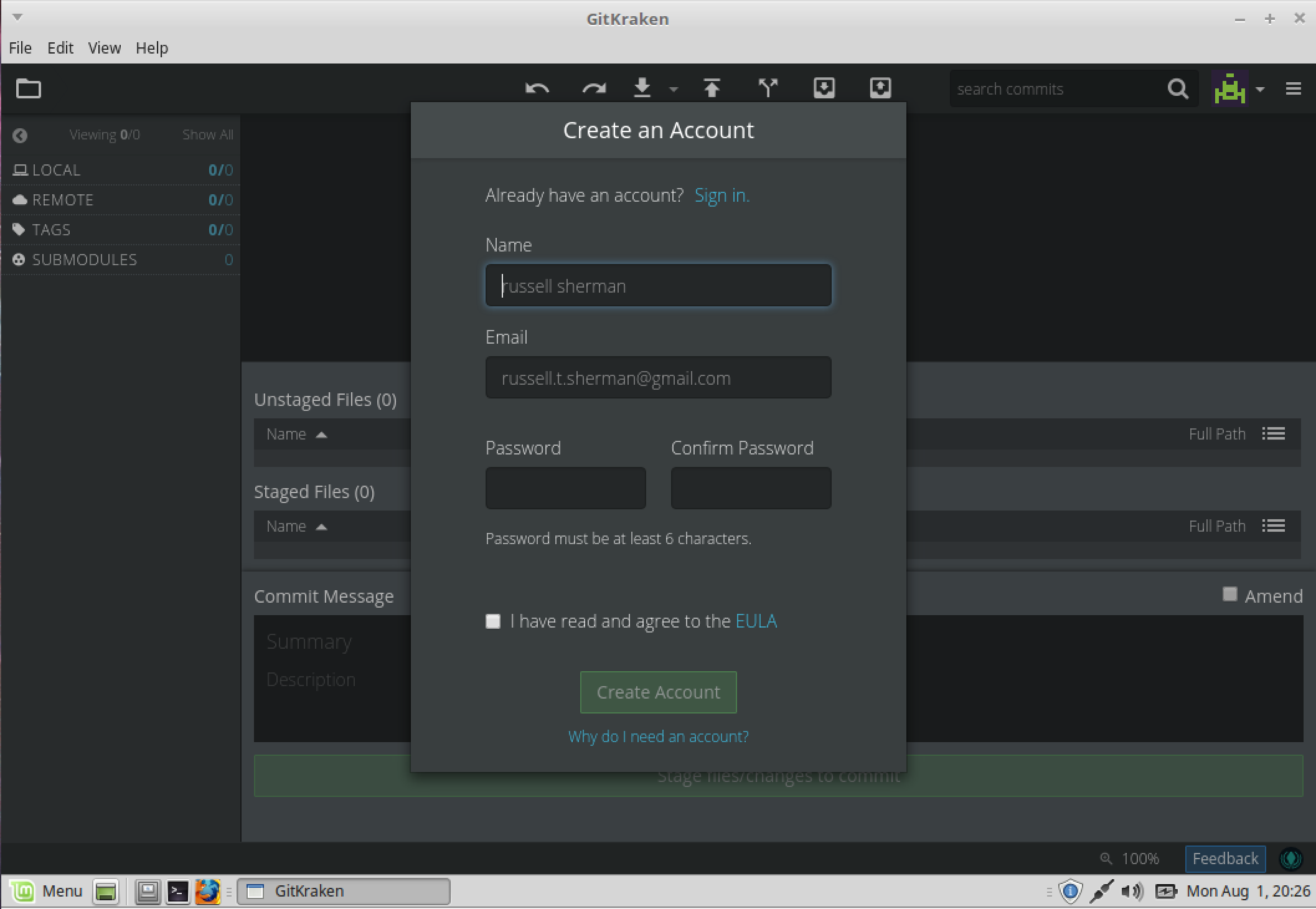Open the View menu

104,48
